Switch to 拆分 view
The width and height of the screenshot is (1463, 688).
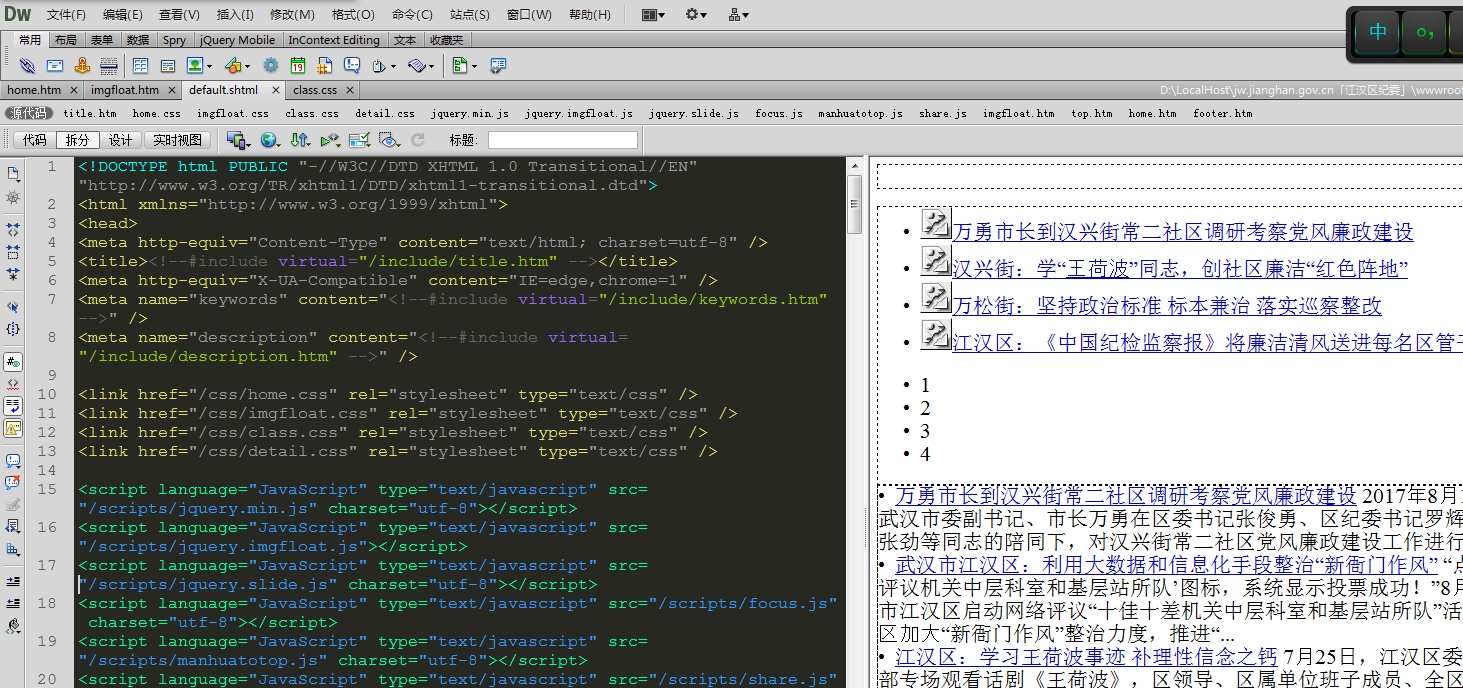tap(77, 140)
